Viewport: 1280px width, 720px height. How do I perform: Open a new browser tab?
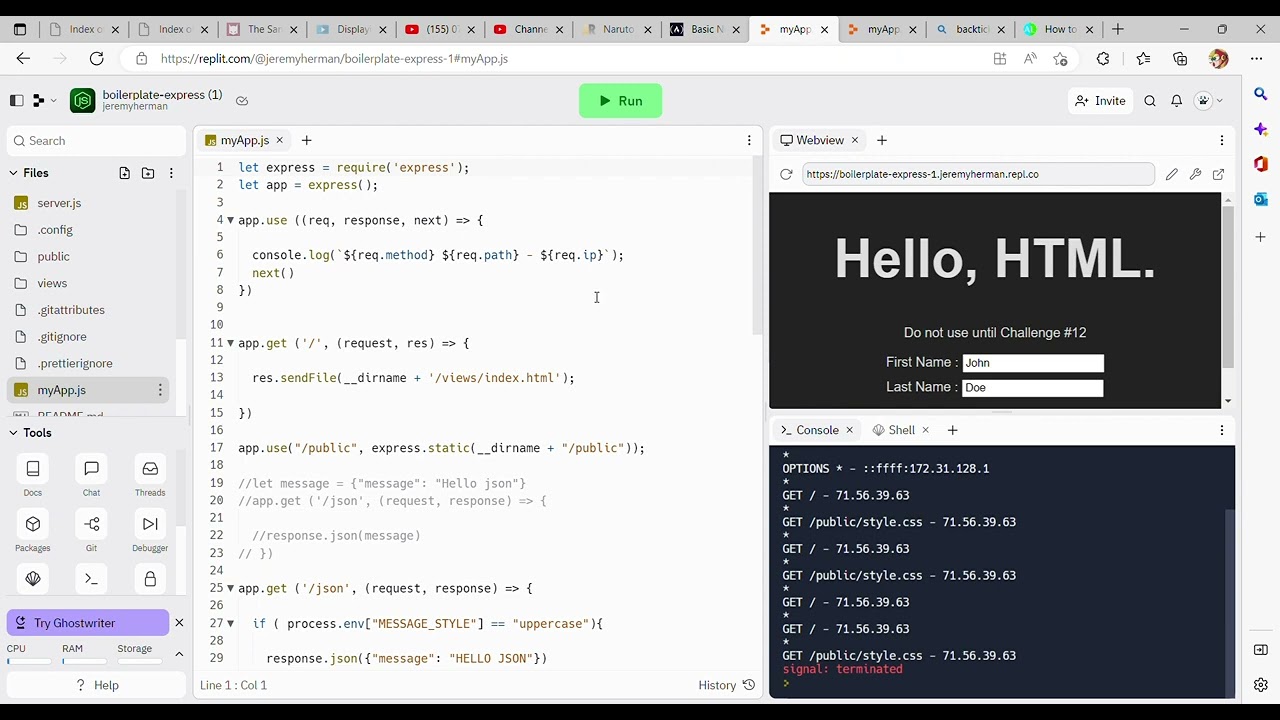pyautogui.click(x=1117, y=29)
